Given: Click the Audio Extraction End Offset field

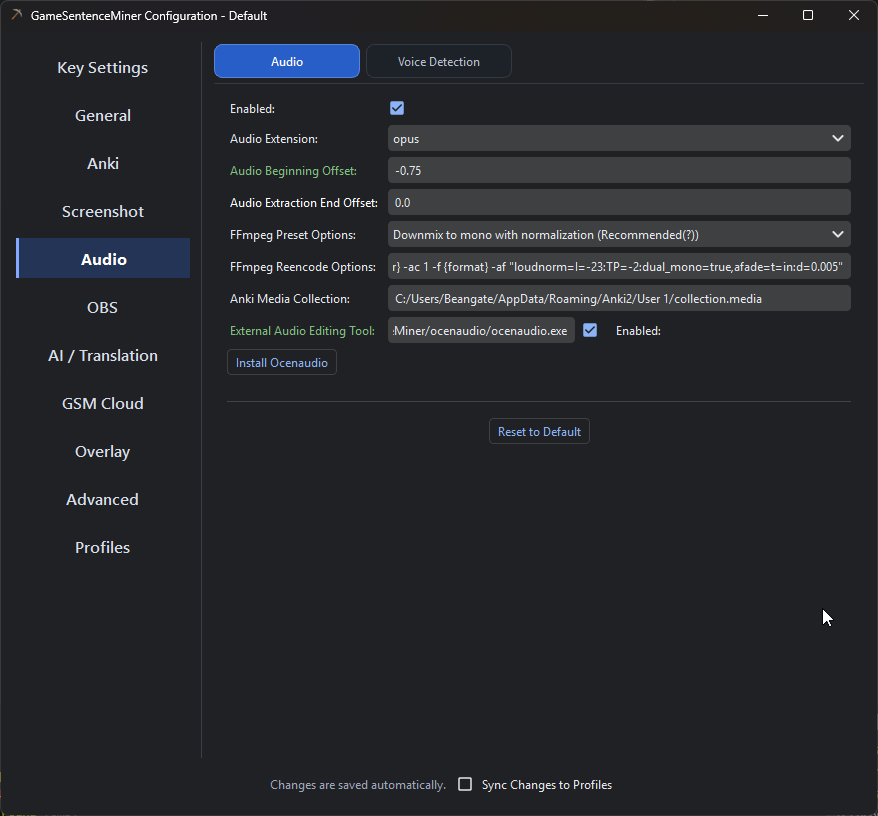Looking at the screenshot, I should point(619,202).
